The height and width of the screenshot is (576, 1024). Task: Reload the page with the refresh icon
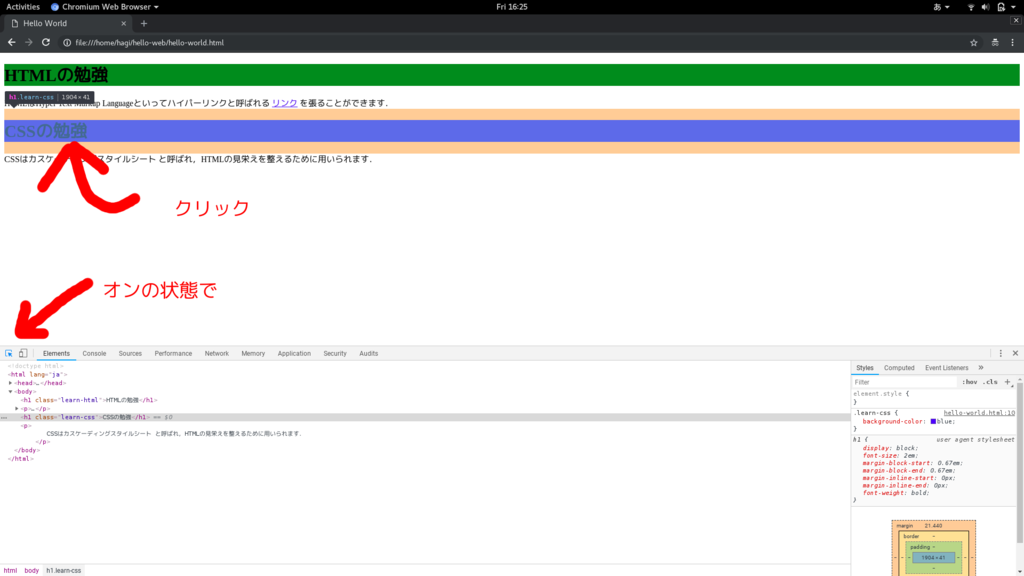(x=46, y=42)
